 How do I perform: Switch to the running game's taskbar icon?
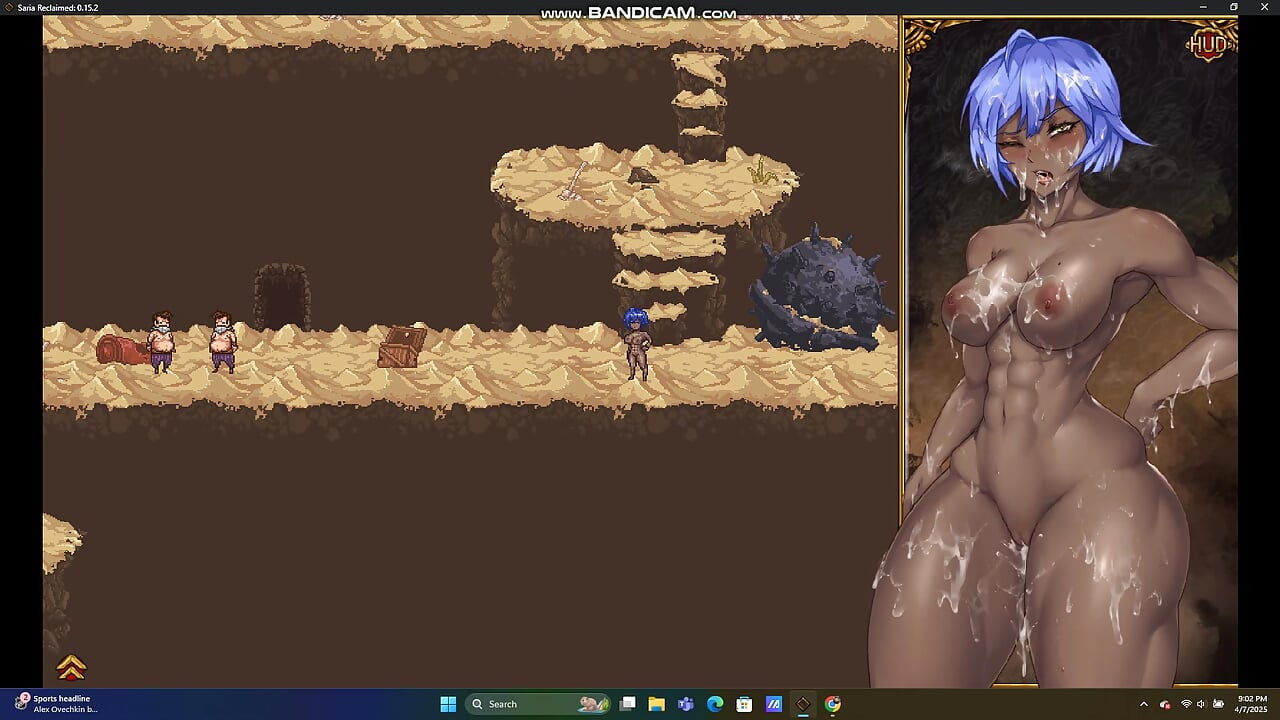(x=803, y=704)
